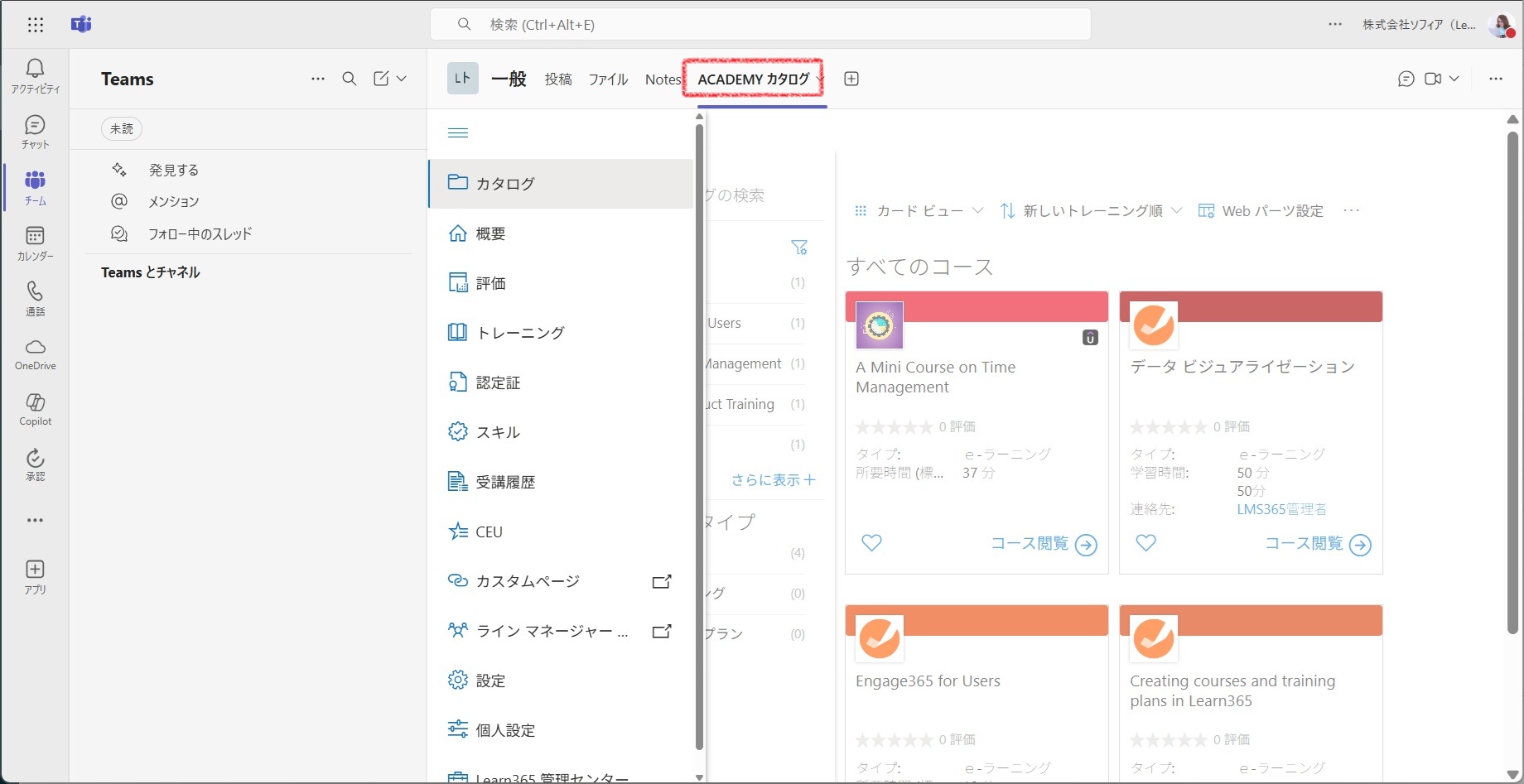Switch to the ファイル tab

click(x=608, y=79)
